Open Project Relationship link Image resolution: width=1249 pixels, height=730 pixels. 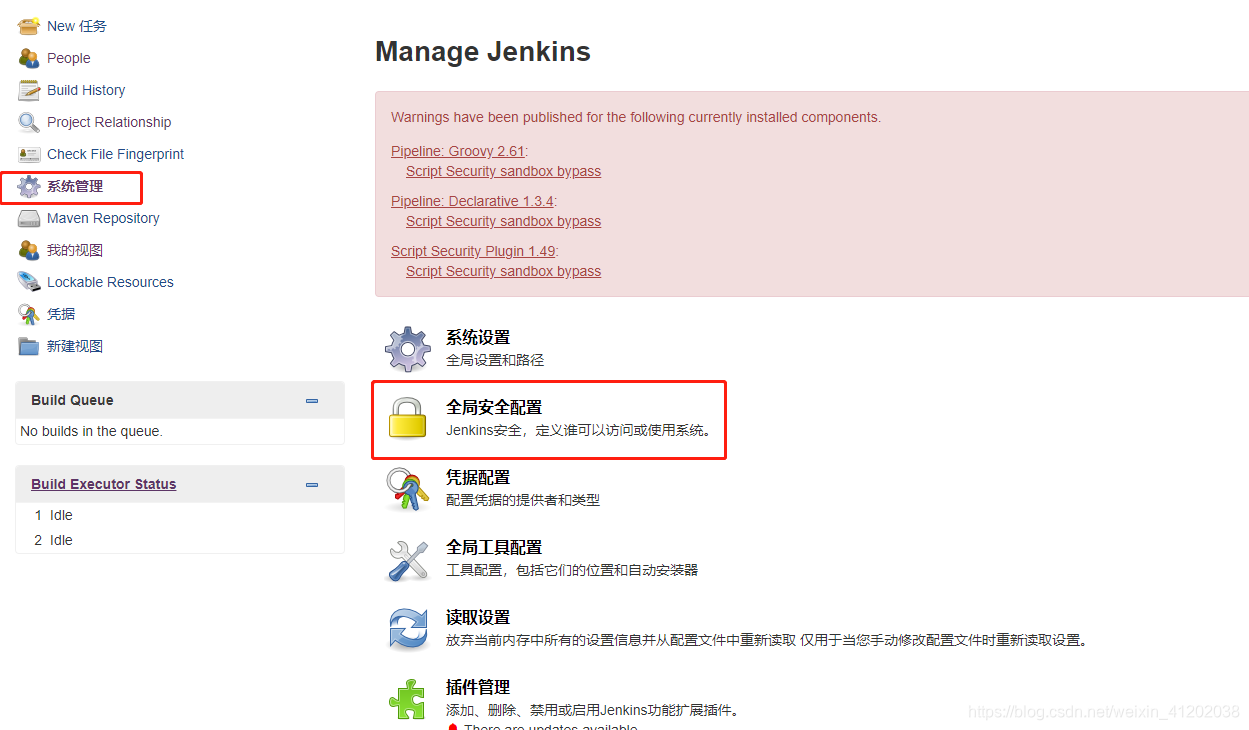click(x=109, y=122)
